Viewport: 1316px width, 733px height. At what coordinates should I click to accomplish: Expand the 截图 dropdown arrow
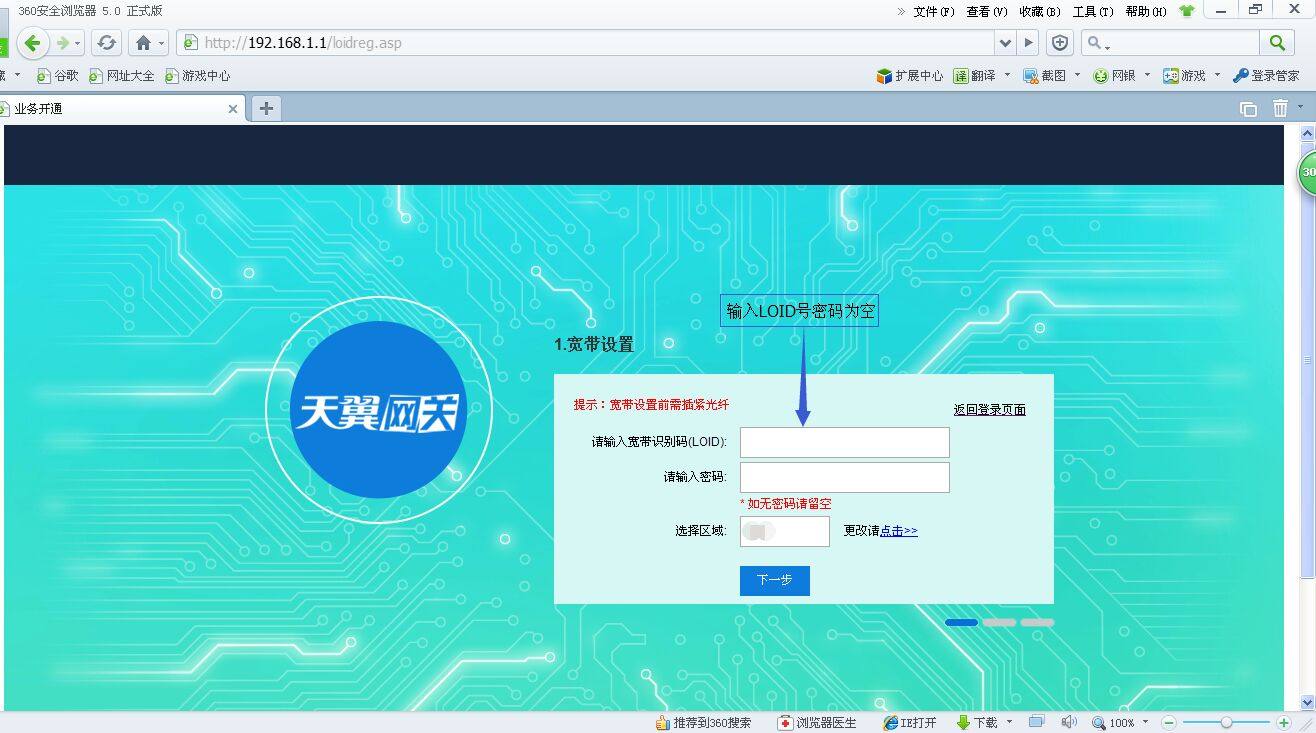coord(1077,75)
